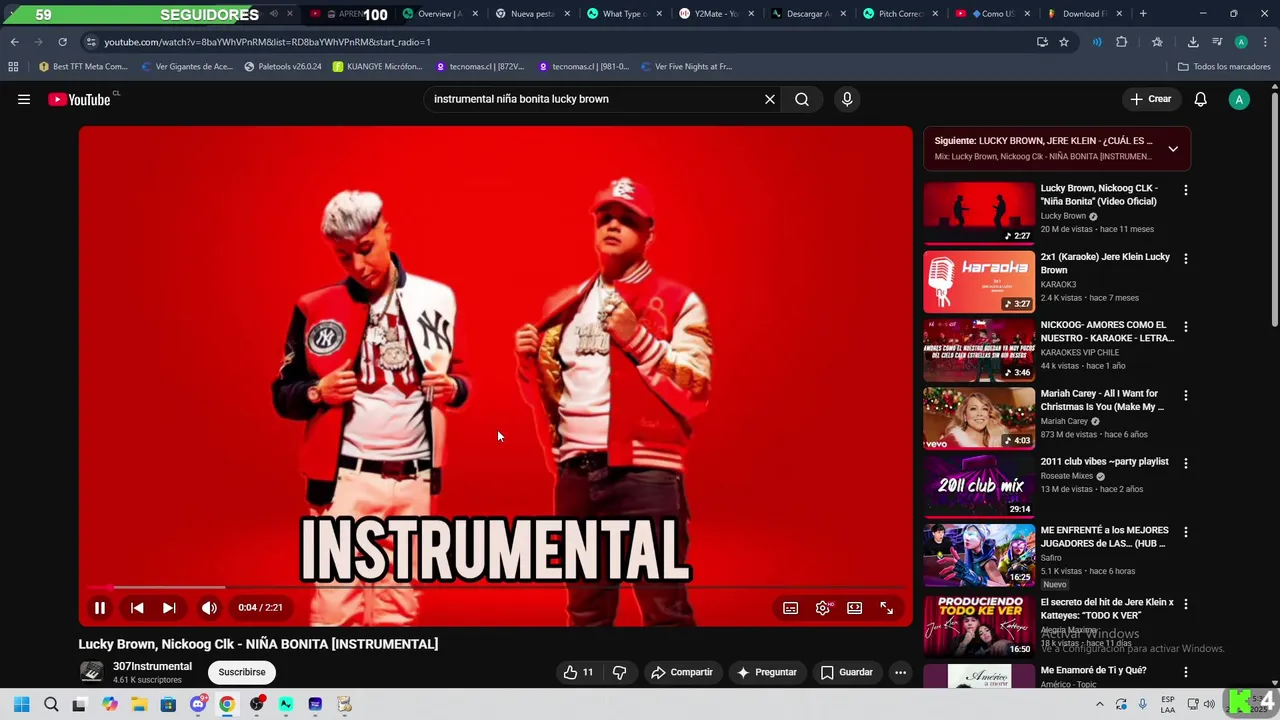1280x720 pixels.
Task: Go back with the browser back arrow
Action: click(14, 42)
